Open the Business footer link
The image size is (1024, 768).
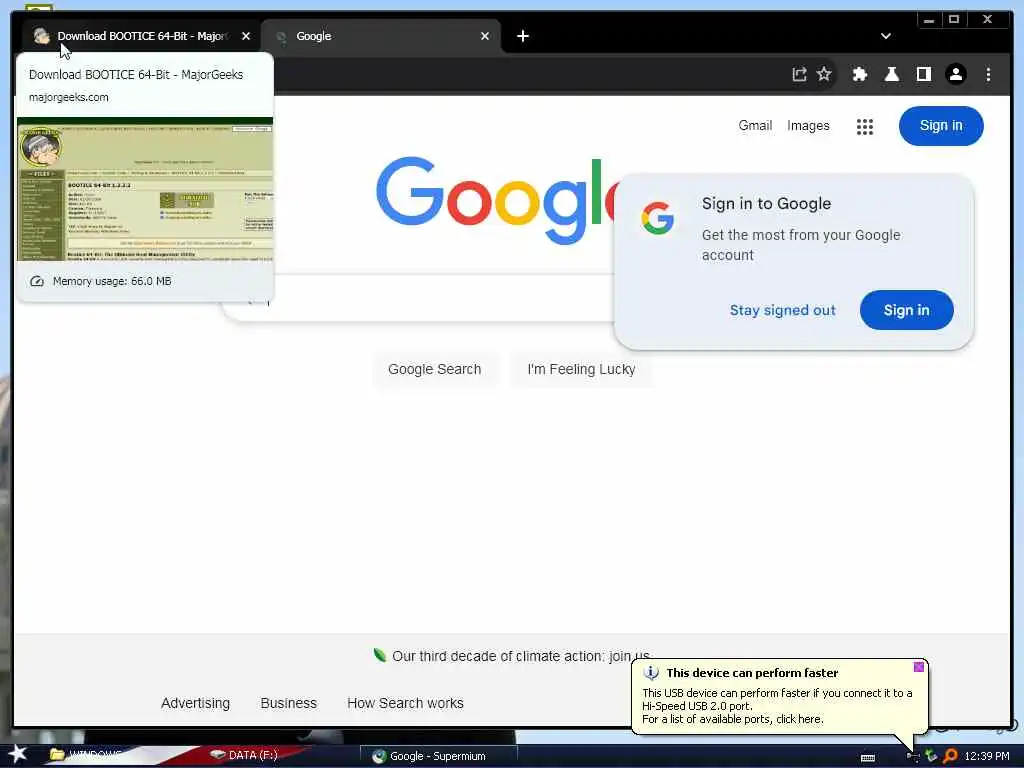[x=288, y=703]
